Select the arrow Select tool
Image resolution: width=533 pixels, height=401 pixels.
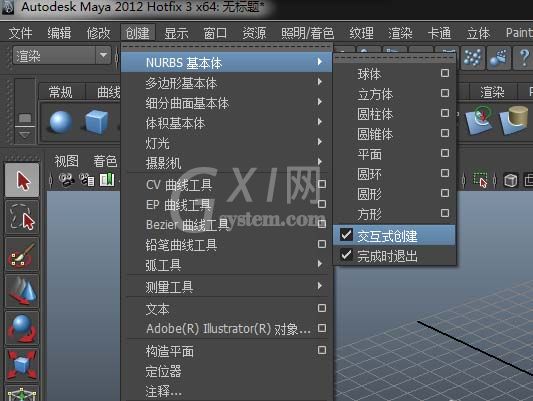click(22, 180)
